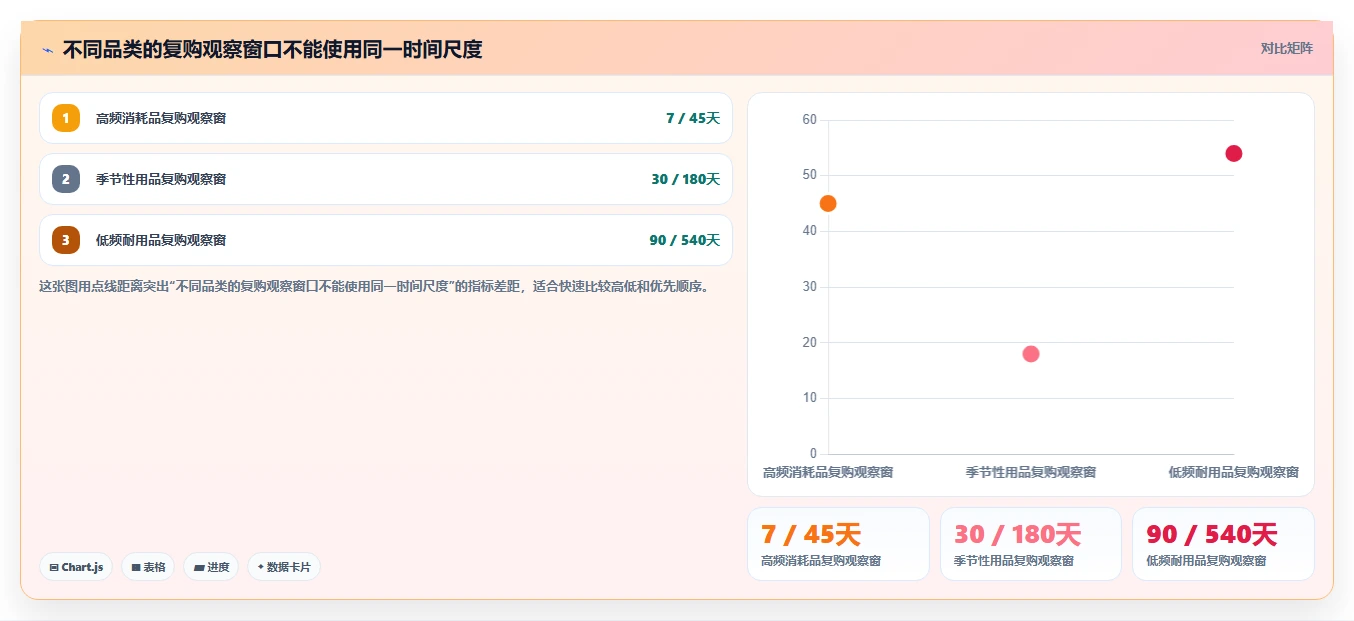Viewport: 1354px width, 621px height.
Task: Click x-axis label 低频耐用品复购观察窗
Action: (1234, 472)
